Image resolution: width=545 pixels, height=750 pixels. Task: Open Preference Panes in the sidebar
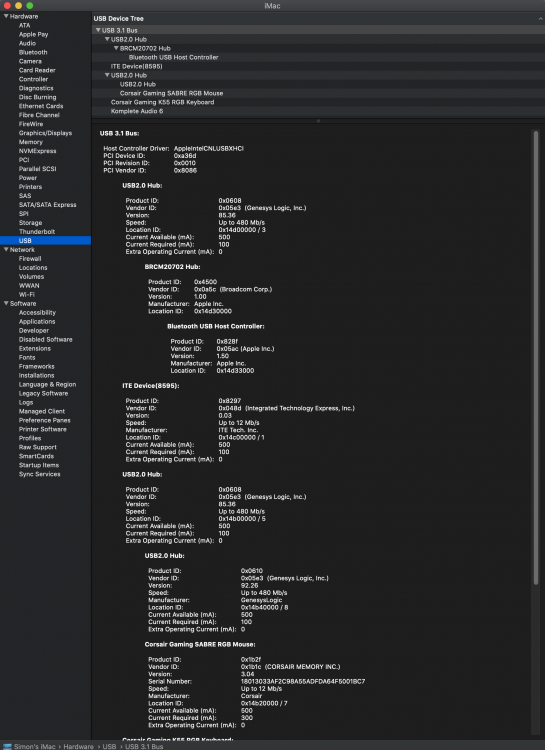(x=44, y=420)
